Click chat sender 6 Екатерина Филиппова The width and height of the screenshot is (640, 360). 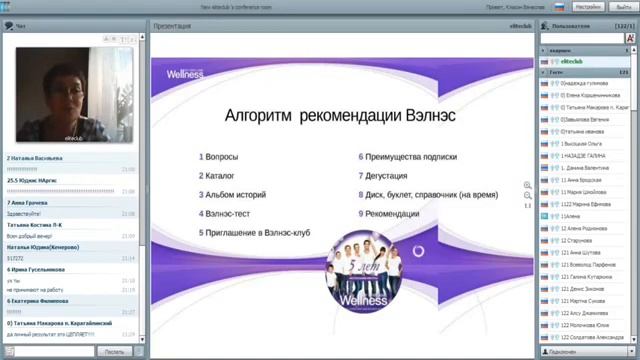[37, 301]
